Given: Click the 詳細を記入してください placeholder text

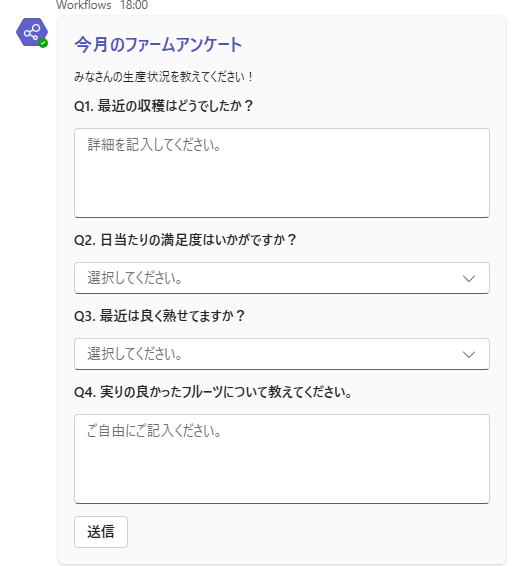Looking at the screenshot, I should [154, 145].
